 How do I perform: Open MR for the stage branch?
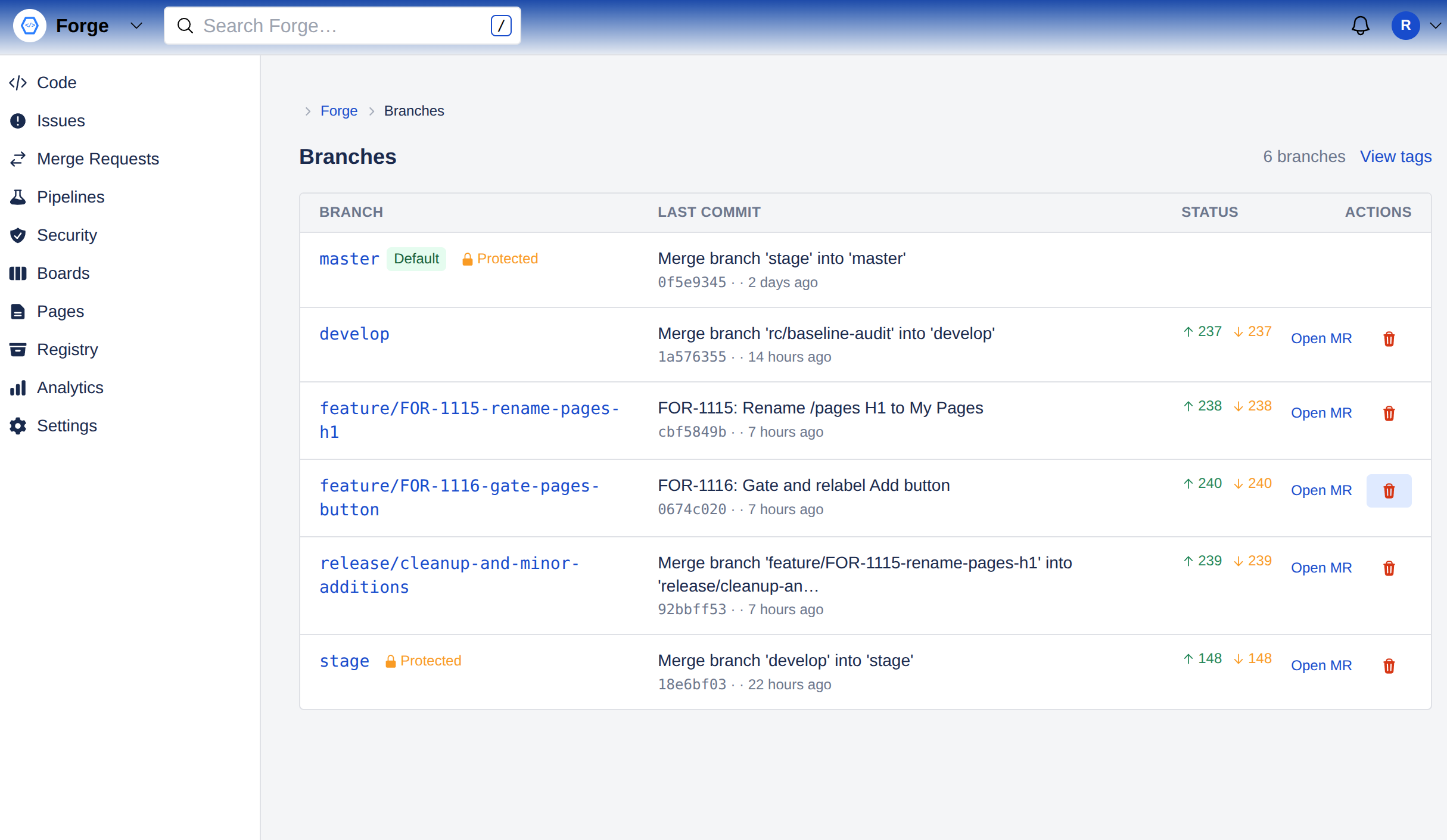tap(1321, 665)
